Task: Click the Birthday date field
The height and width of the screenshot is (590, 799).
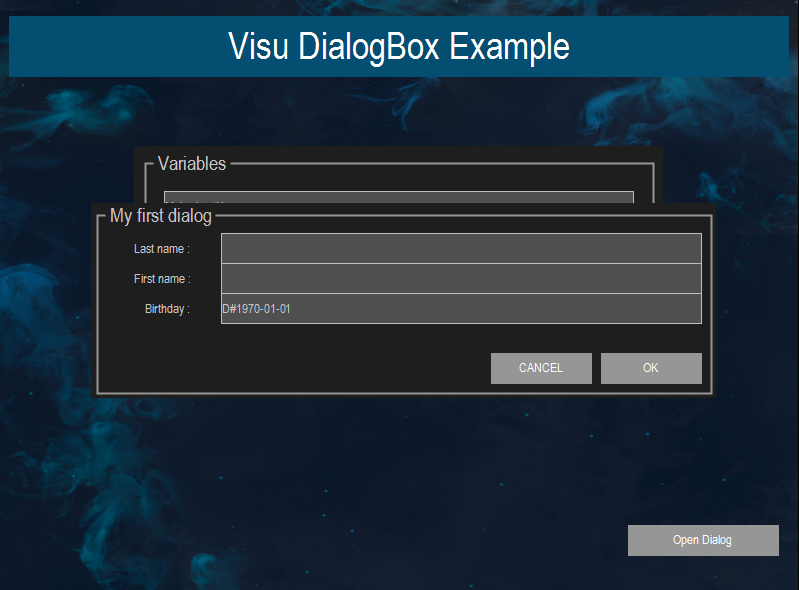Action: click(461, 309)
